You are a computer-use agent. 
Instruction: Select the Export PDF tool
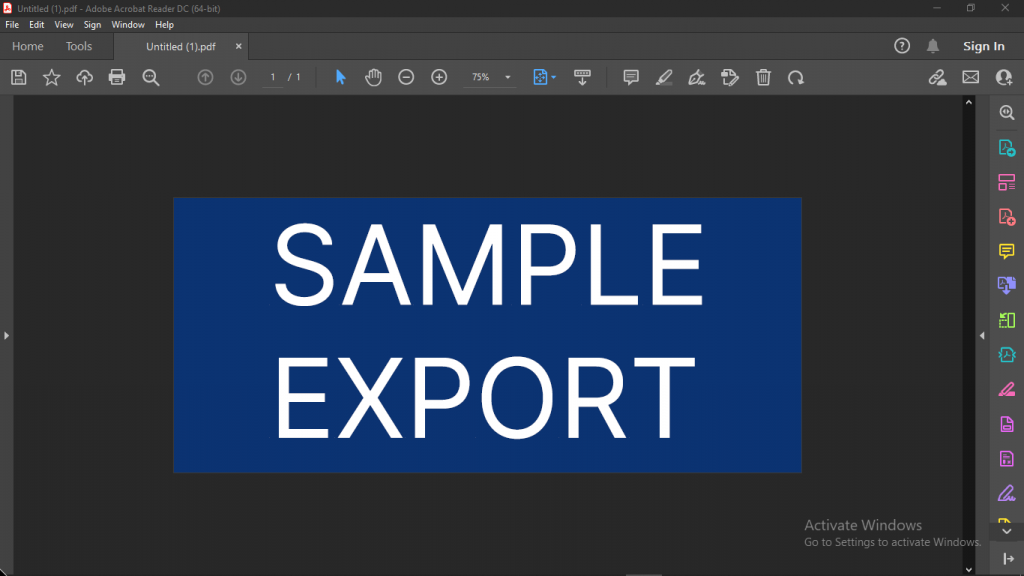pyautogui.click(x=1007, y=148)
